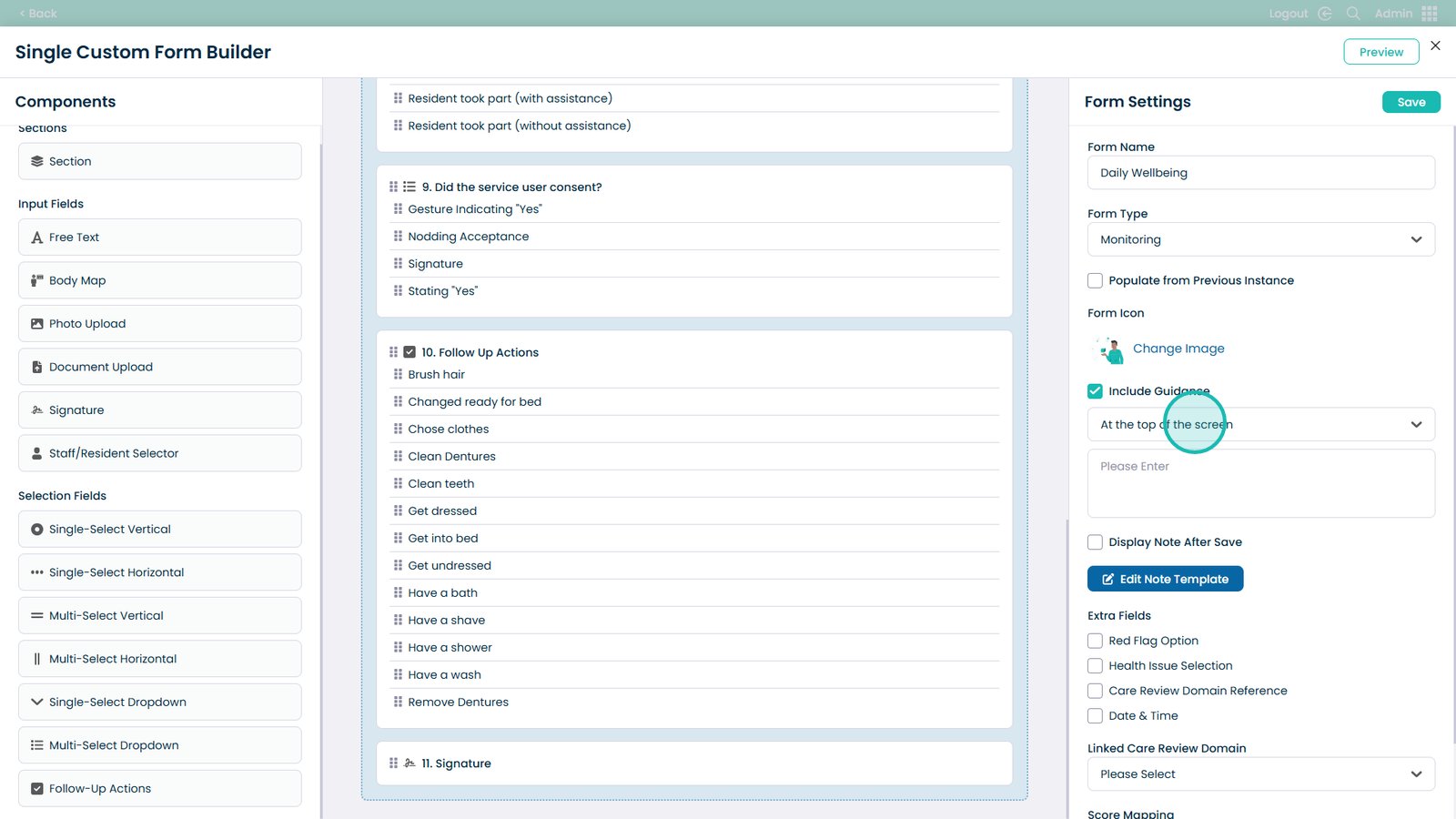
Task: Add a Free Text input field
Action: point(160,238)
